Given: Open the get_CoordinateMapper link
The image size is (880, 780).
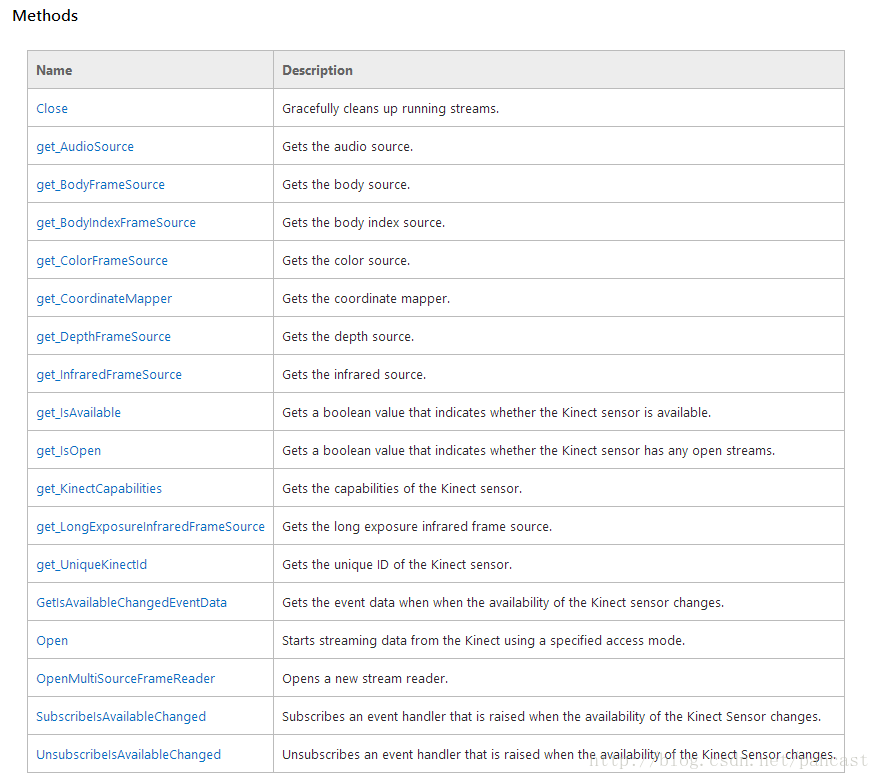Looking at the screenshot, I should click(104, 299).
